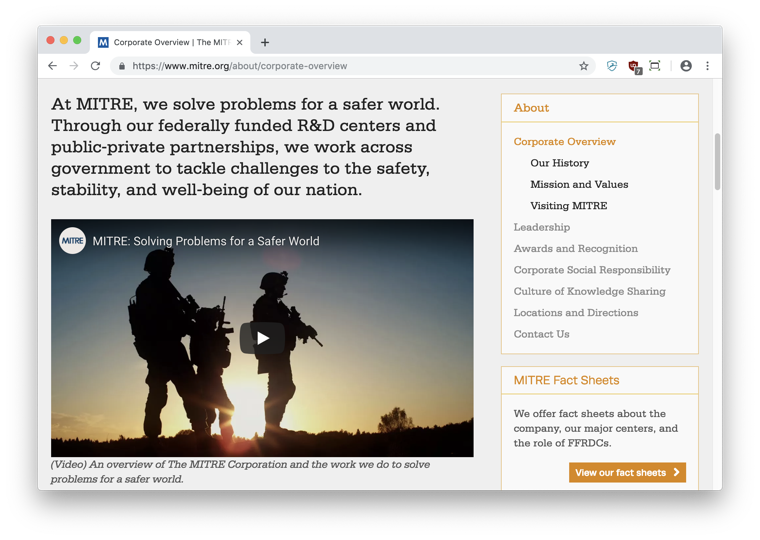Open Visiting MITRE page
The image size is (760, 540).
(569, 206)
